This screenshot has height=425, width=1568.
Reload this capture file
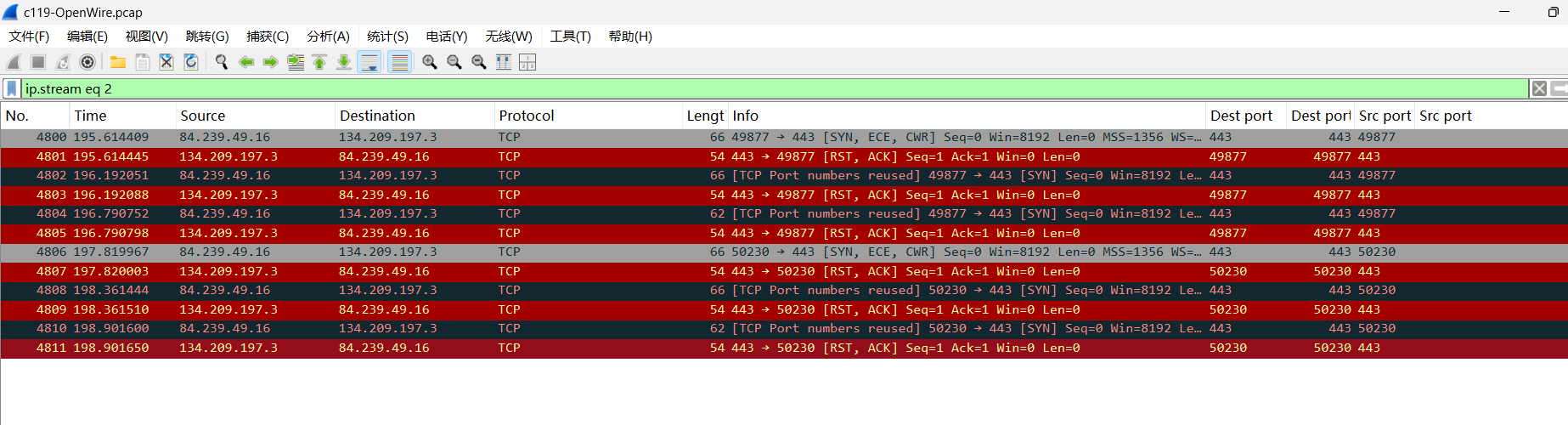[191, 62]
